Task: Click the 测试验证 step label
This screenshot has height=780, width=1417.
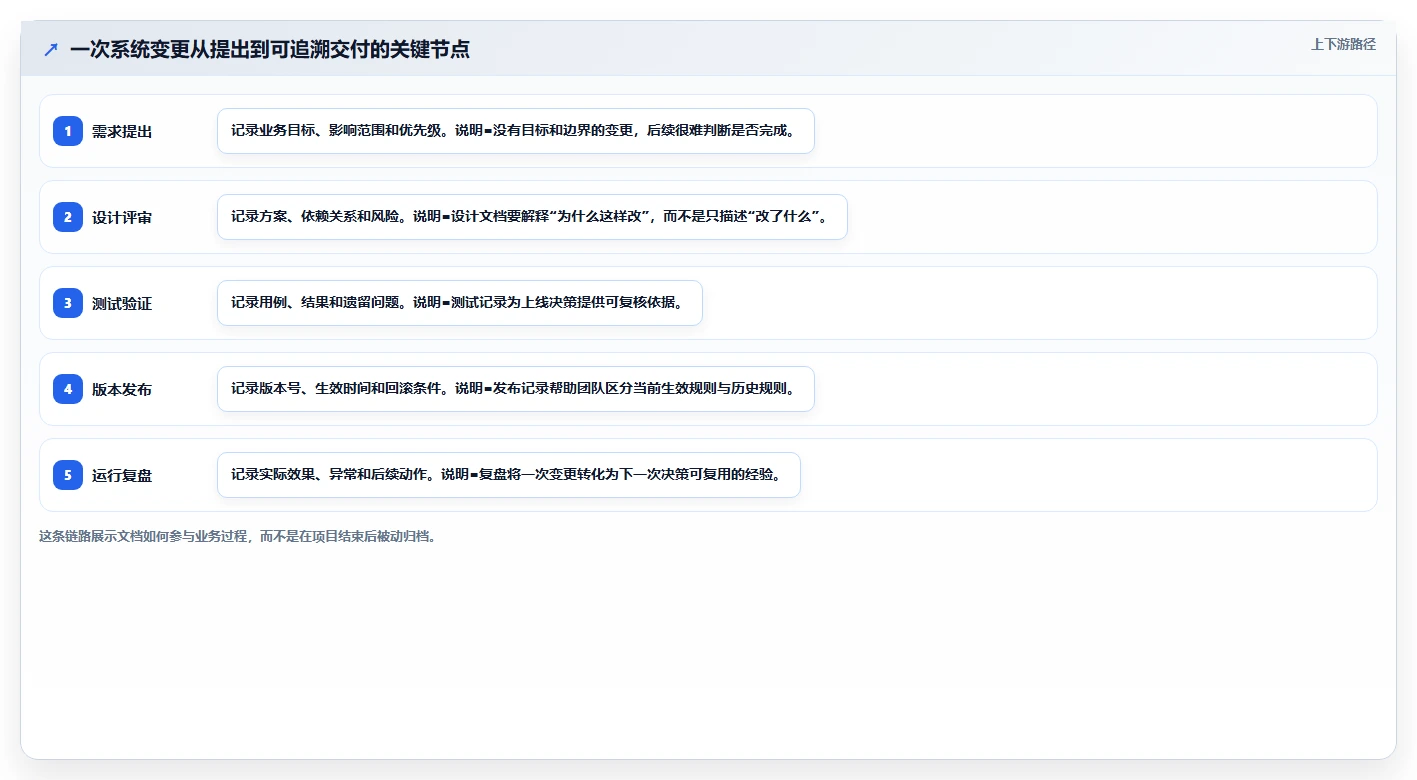Action: click(x=122, y=303)
